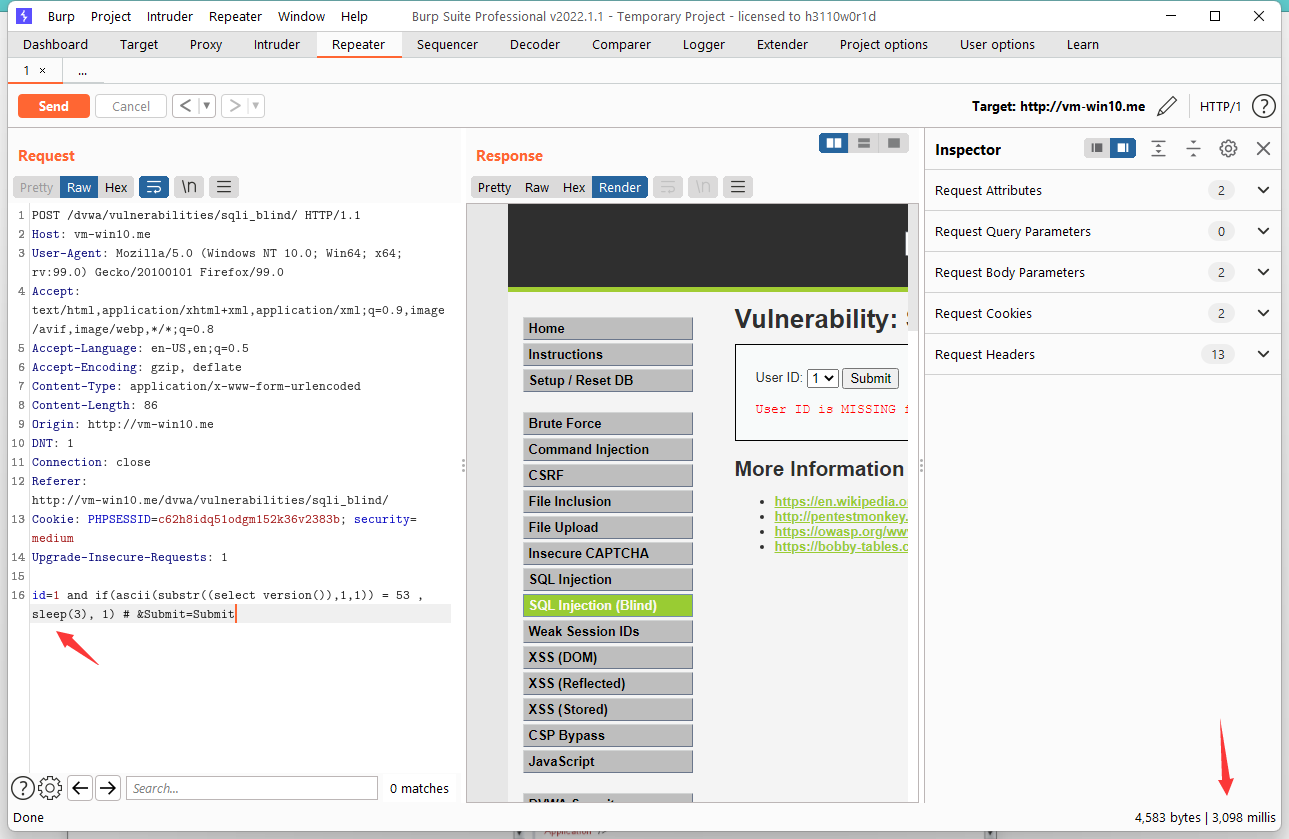
Task: Toggle request non-printable characters \n icon
Action: click(189, 187)
